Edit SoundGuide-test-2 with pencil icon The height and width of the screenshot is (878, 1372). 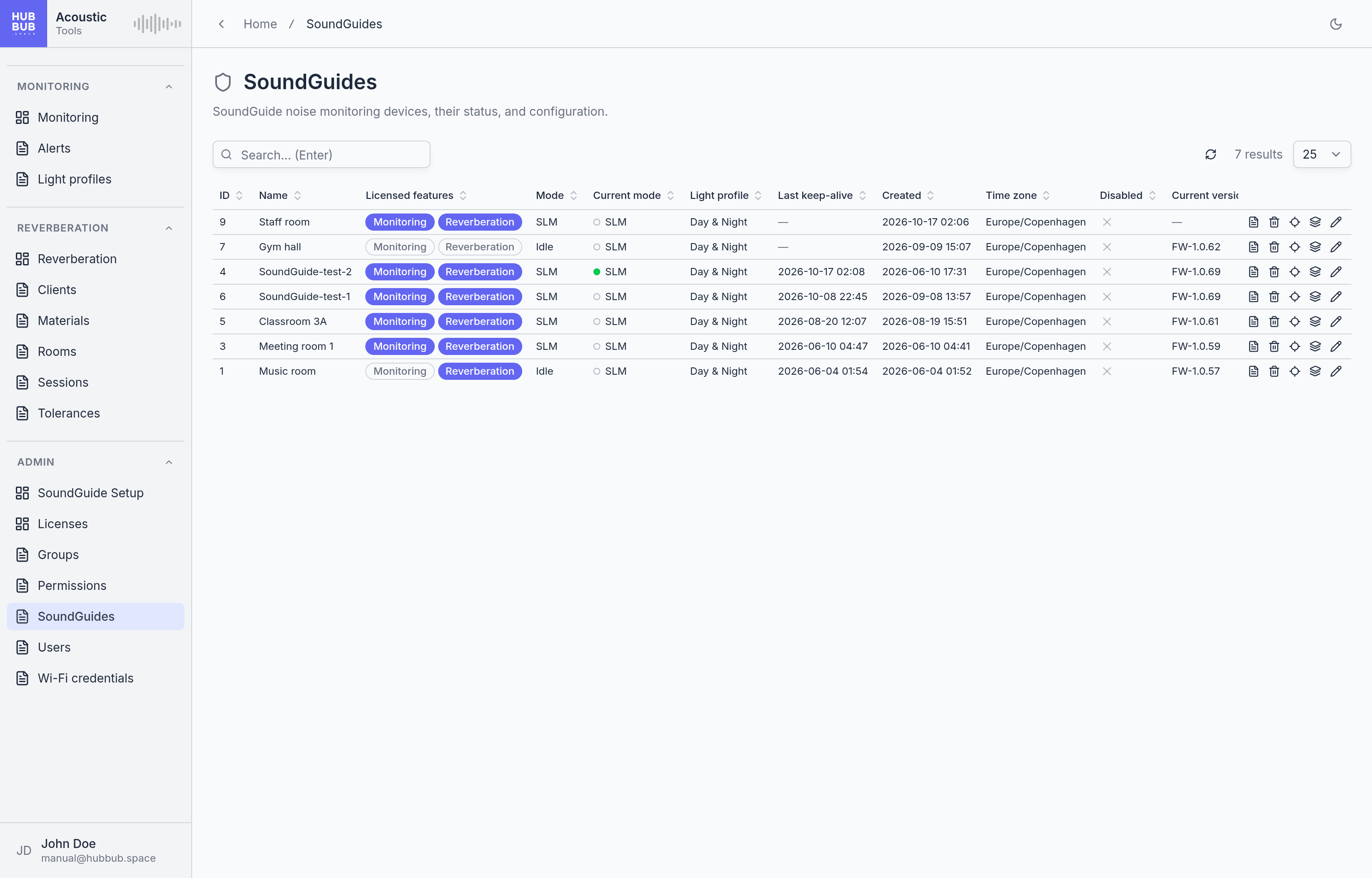click(1336, 272)
